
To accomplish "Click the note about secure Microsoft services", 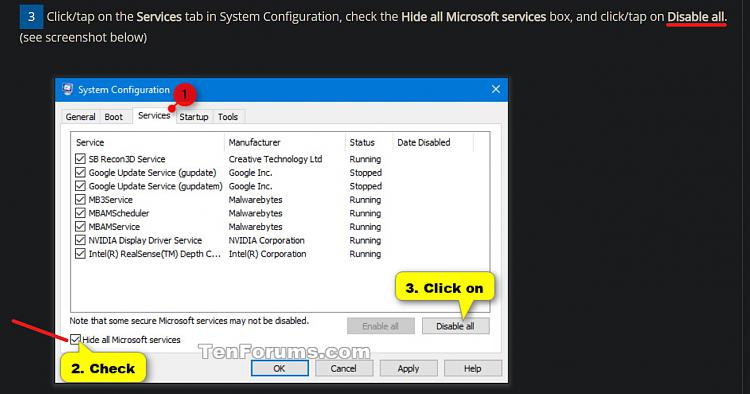I will [x=189, y=320].
